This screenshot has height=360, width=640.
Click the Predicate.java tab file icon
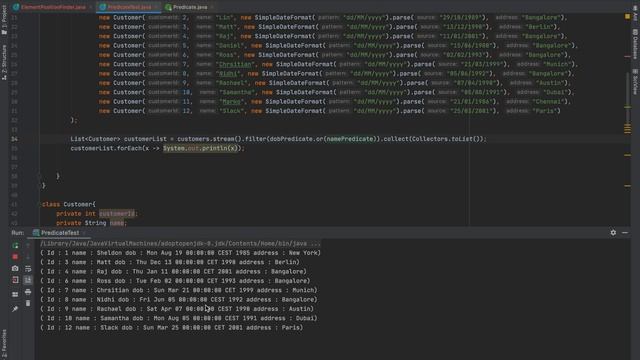[168, 7]
